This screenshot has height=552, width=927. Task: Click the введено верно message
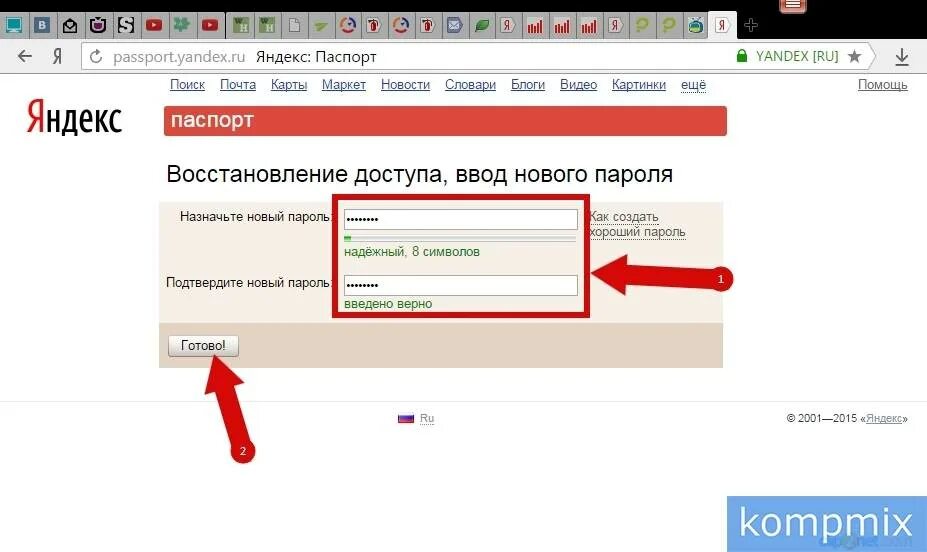(x=388, y=304)
